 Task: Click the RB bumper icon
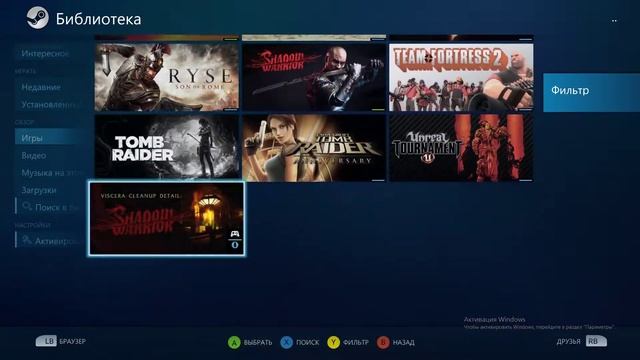(596, 341)
